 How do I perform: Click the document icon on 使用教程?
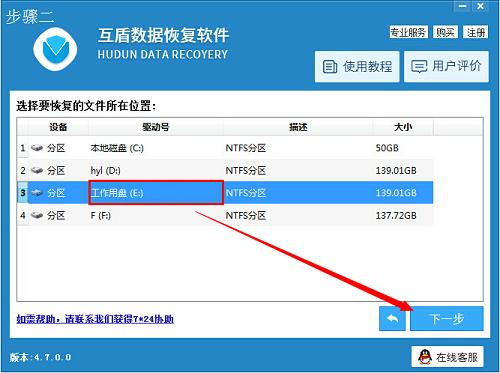[330, 67]
